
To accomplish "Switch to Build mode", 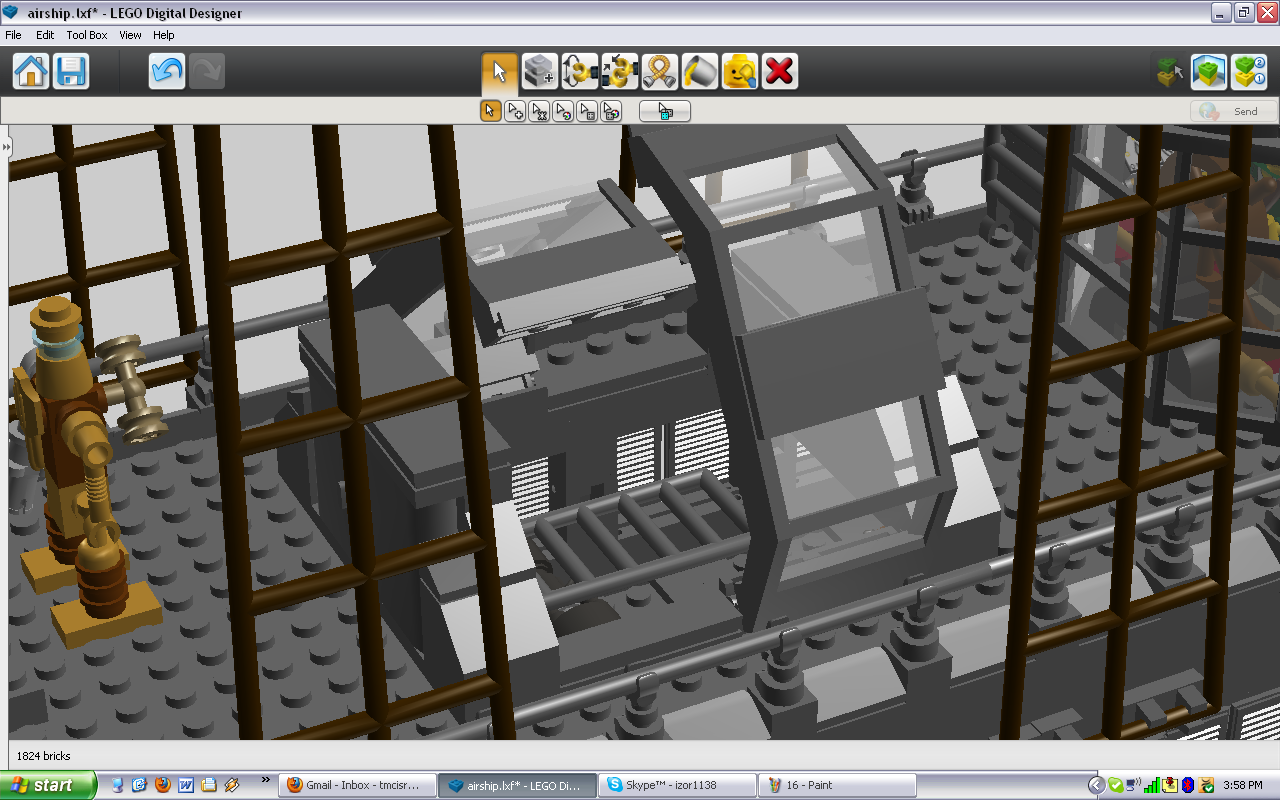I will pyautogui.click(x=1169, y=72).
